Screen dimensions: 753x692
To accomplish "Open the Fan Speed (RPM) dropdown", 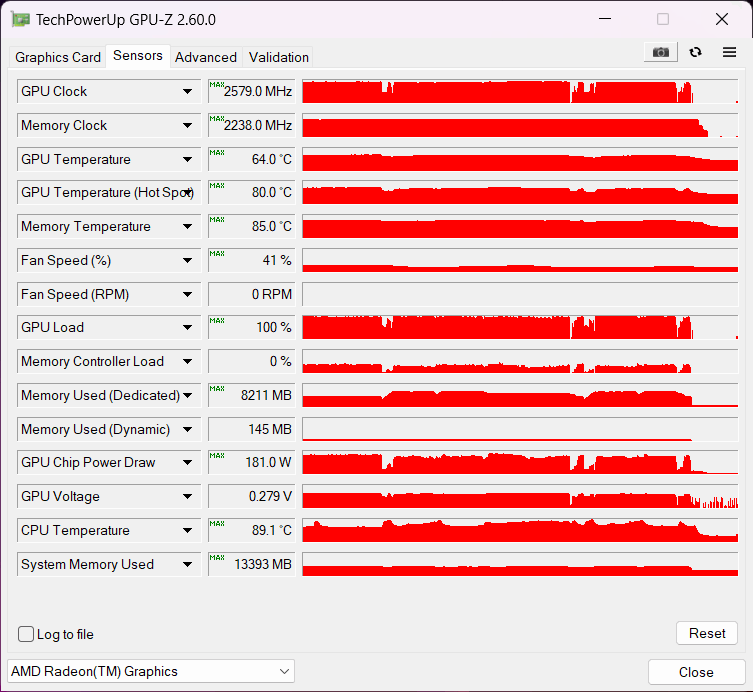I will pos(187,294).
